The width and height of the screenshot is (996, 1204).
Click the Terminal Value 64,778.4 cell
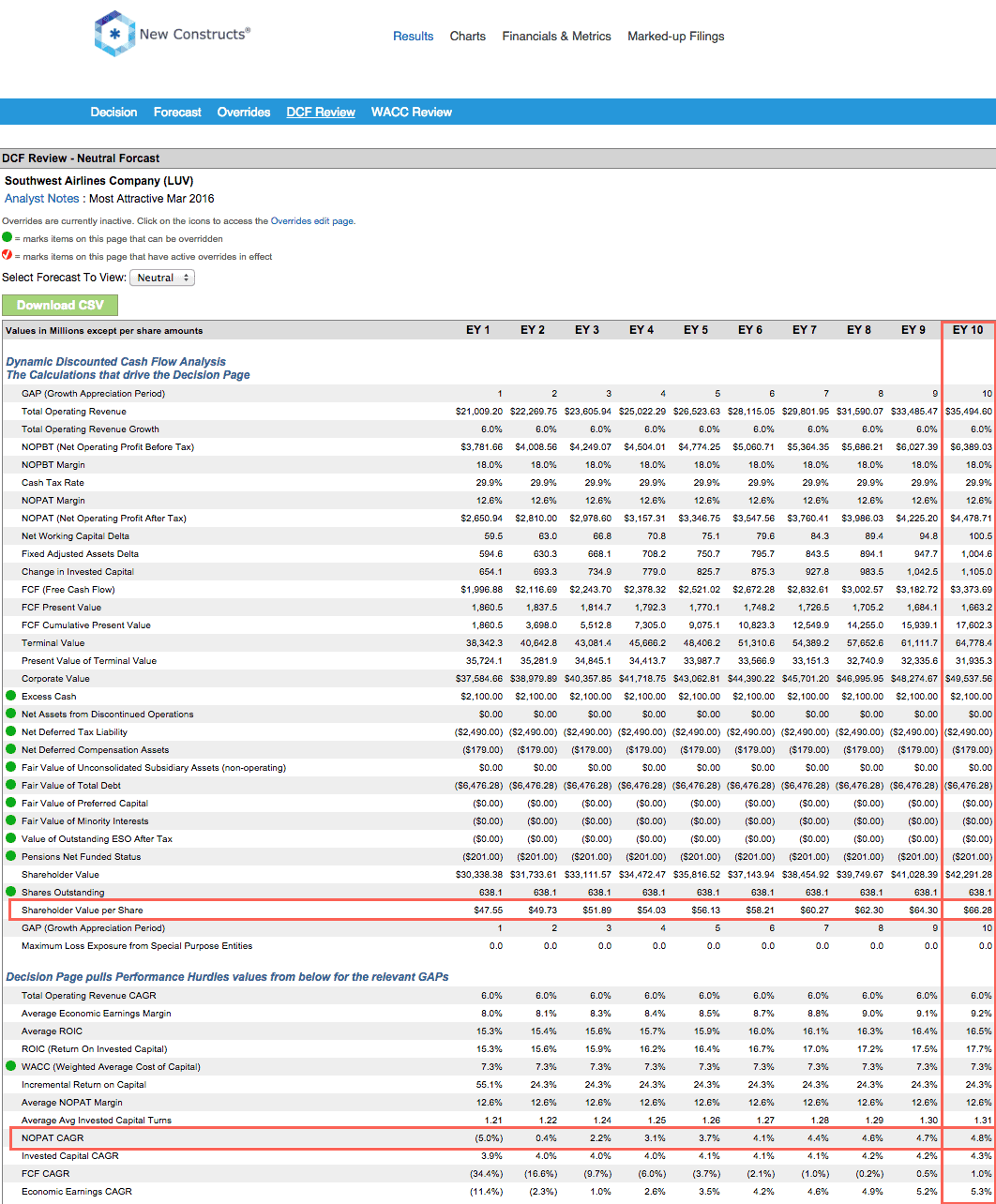click(x=974, y=643)
